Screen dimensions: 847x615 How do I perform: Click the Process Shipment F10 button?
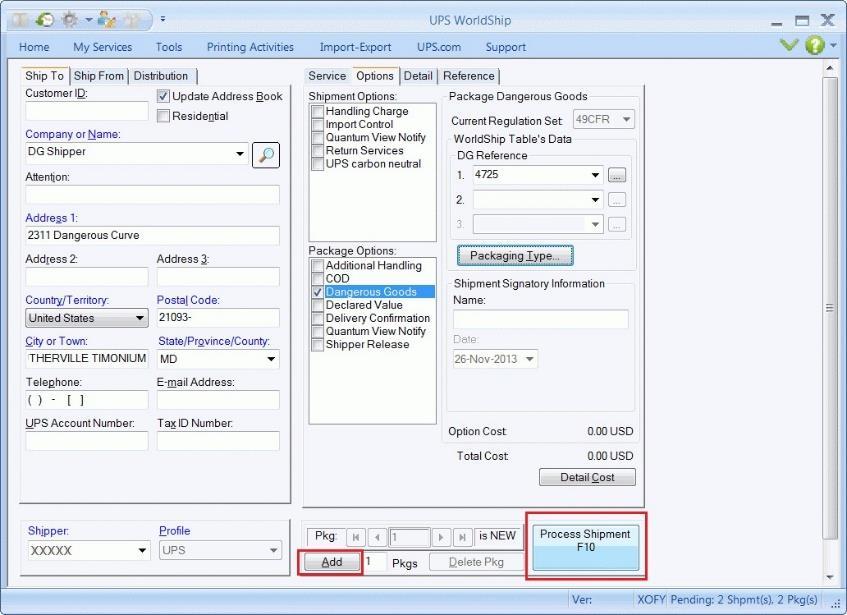[x=586, y=546]
